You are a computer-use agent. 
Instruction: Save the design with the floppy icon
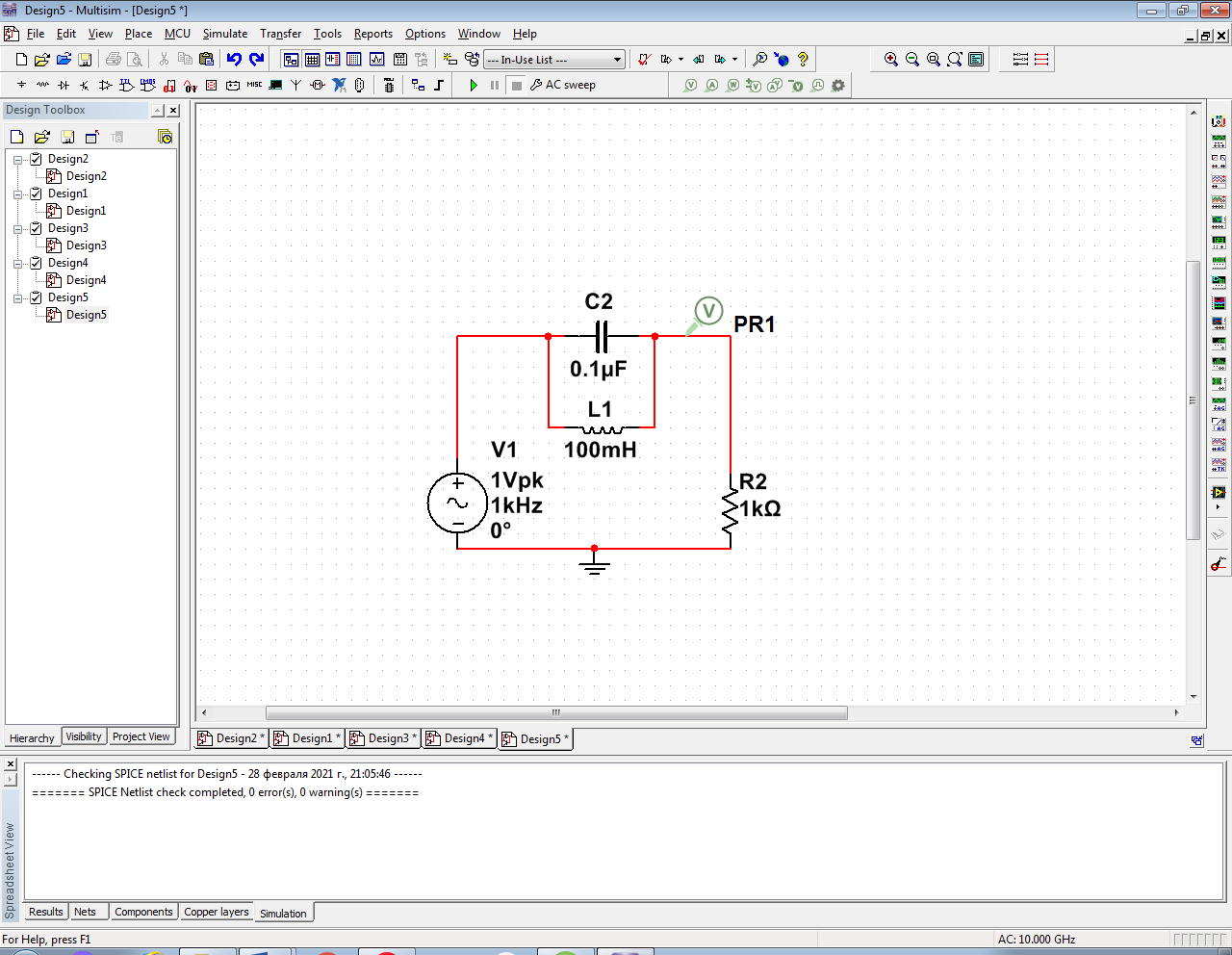click(x=85, y=60)
